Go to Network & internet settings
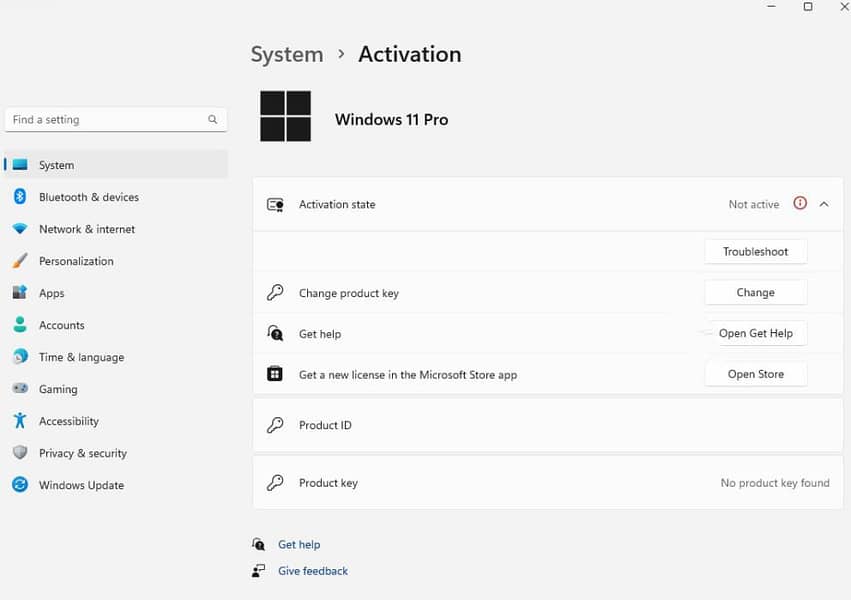This screenshot has height=600, width=851. [116, 229]
